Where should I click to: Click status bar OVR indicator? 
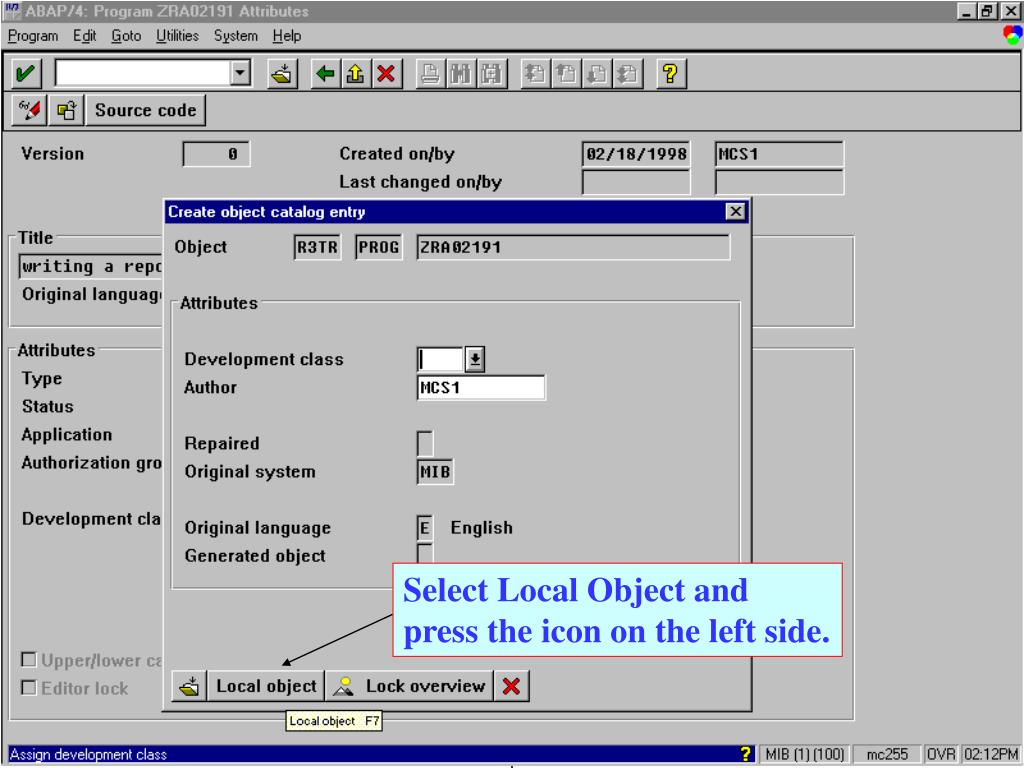[x=941, y=754]
